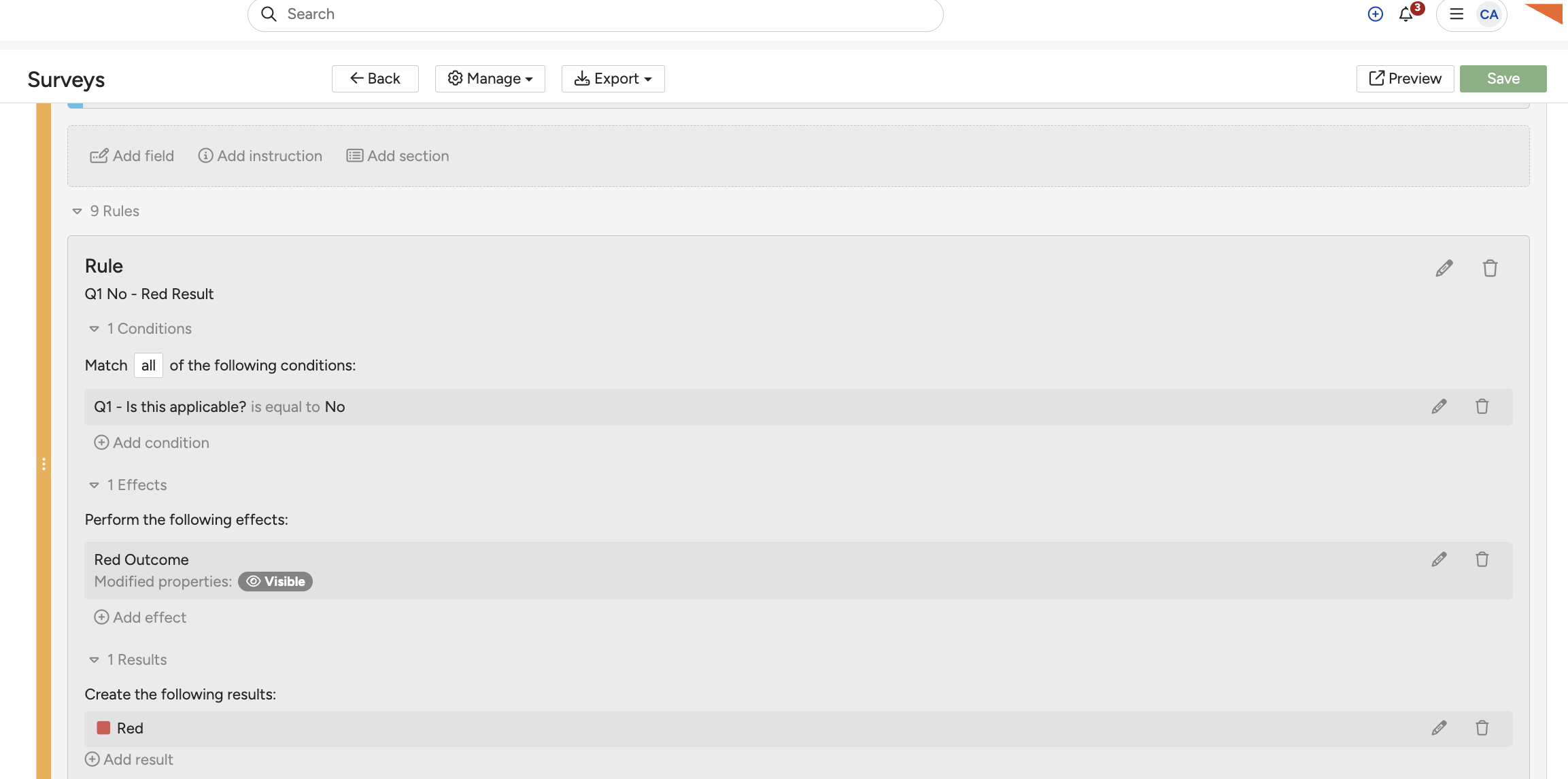Click the three-dot drag handle on orange bar
Viewport: 1568px width, 779px height.
(44, 464)
